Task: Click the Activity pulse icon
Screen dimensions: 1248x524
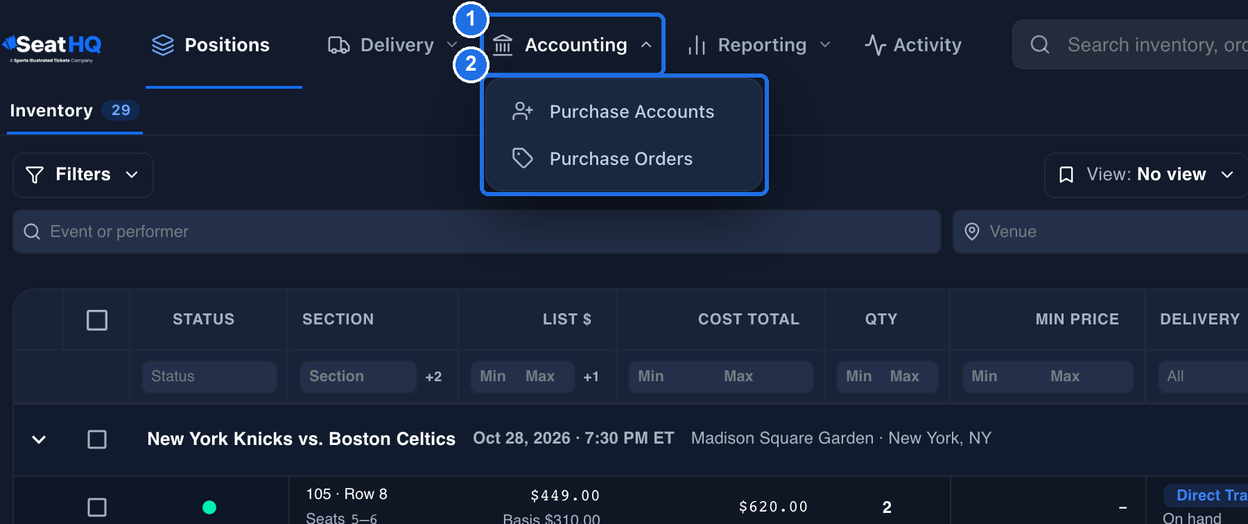Action: coord(875,45)
